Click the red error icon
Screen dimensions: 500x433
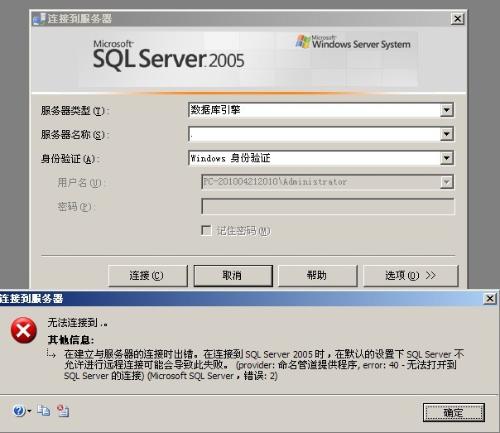click(24, 330)
